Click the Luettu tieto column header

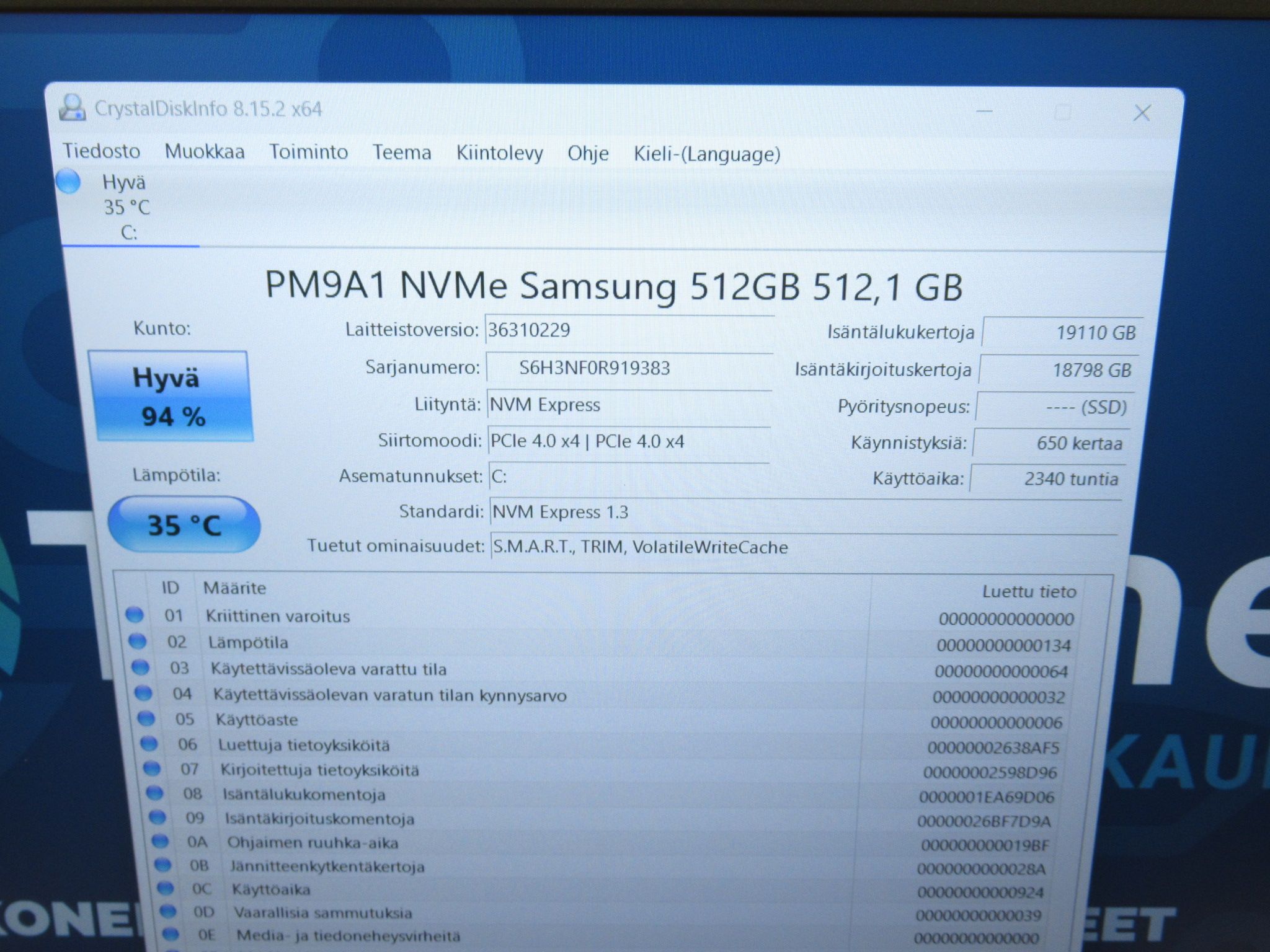coord(1029,592)
